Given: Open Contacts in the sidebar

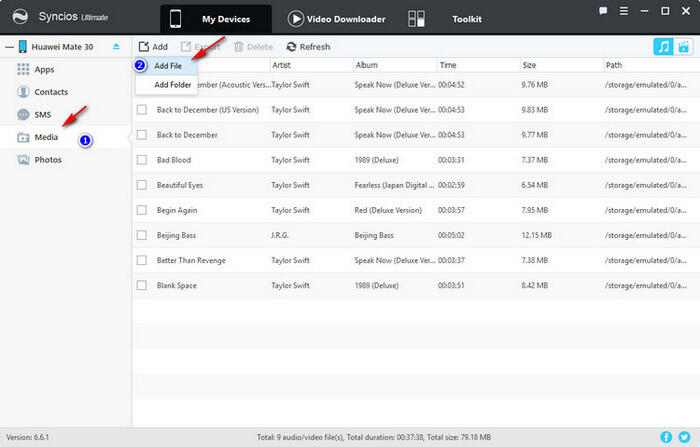Looking at the screenshot, I should (51, 92).
